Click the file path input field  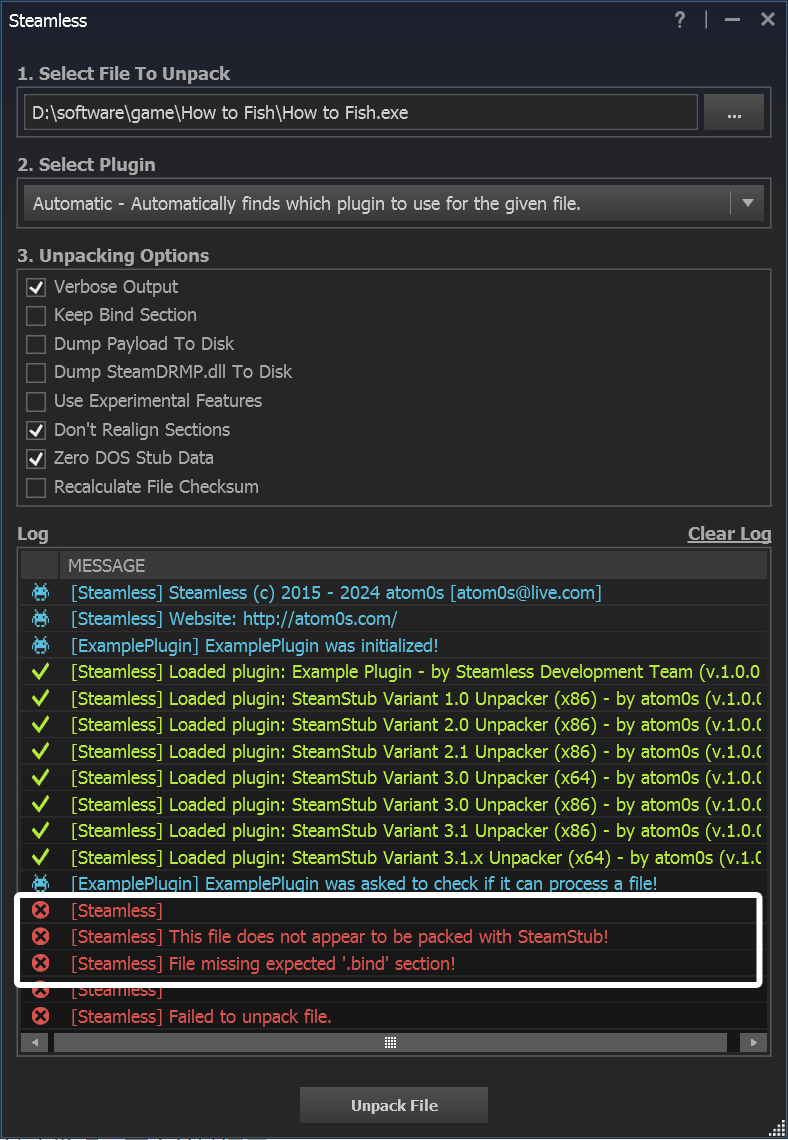(x=361, y=113)
